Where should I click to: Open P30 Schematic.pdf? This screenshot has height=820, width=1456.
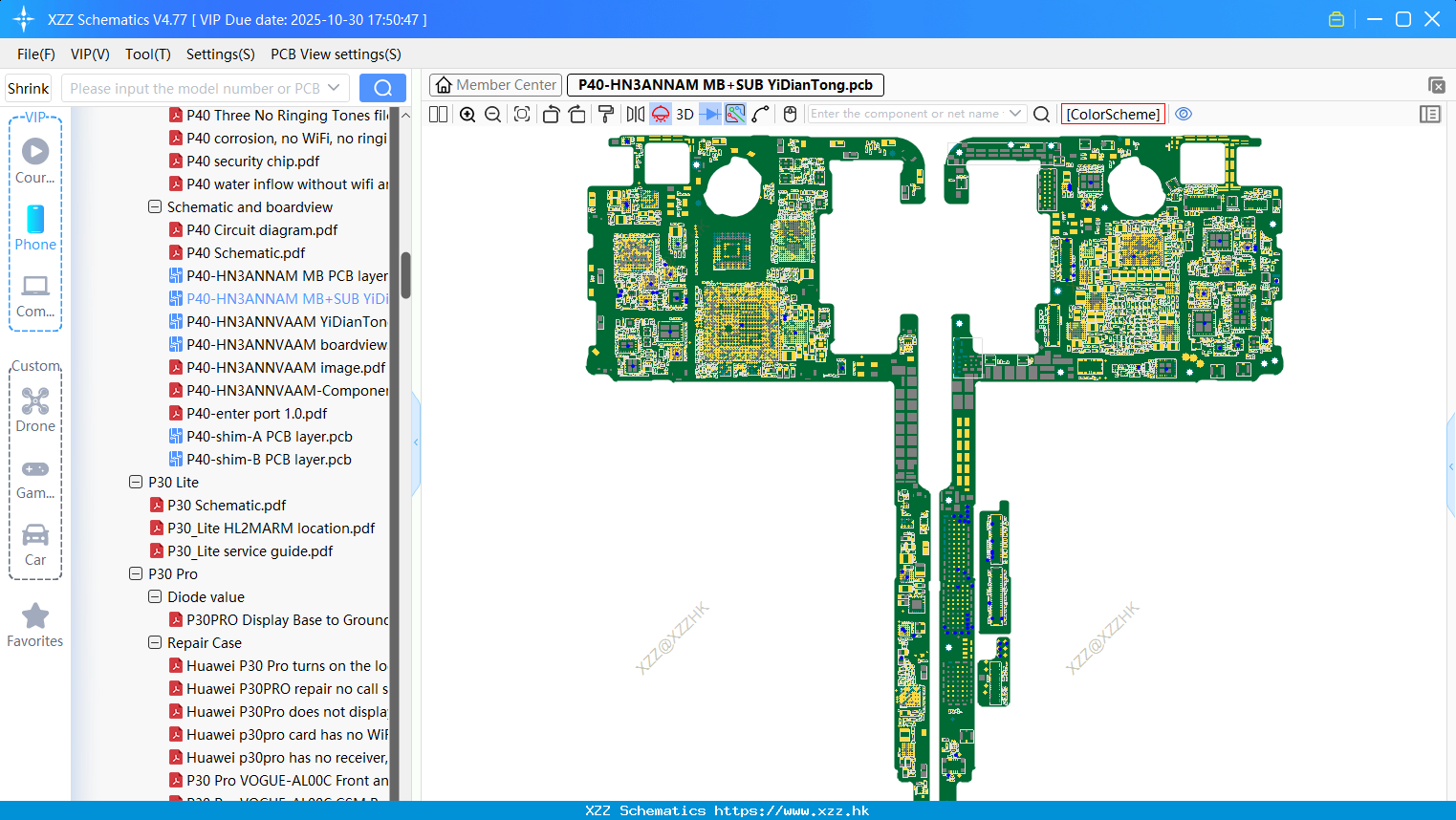pos(227,505)
